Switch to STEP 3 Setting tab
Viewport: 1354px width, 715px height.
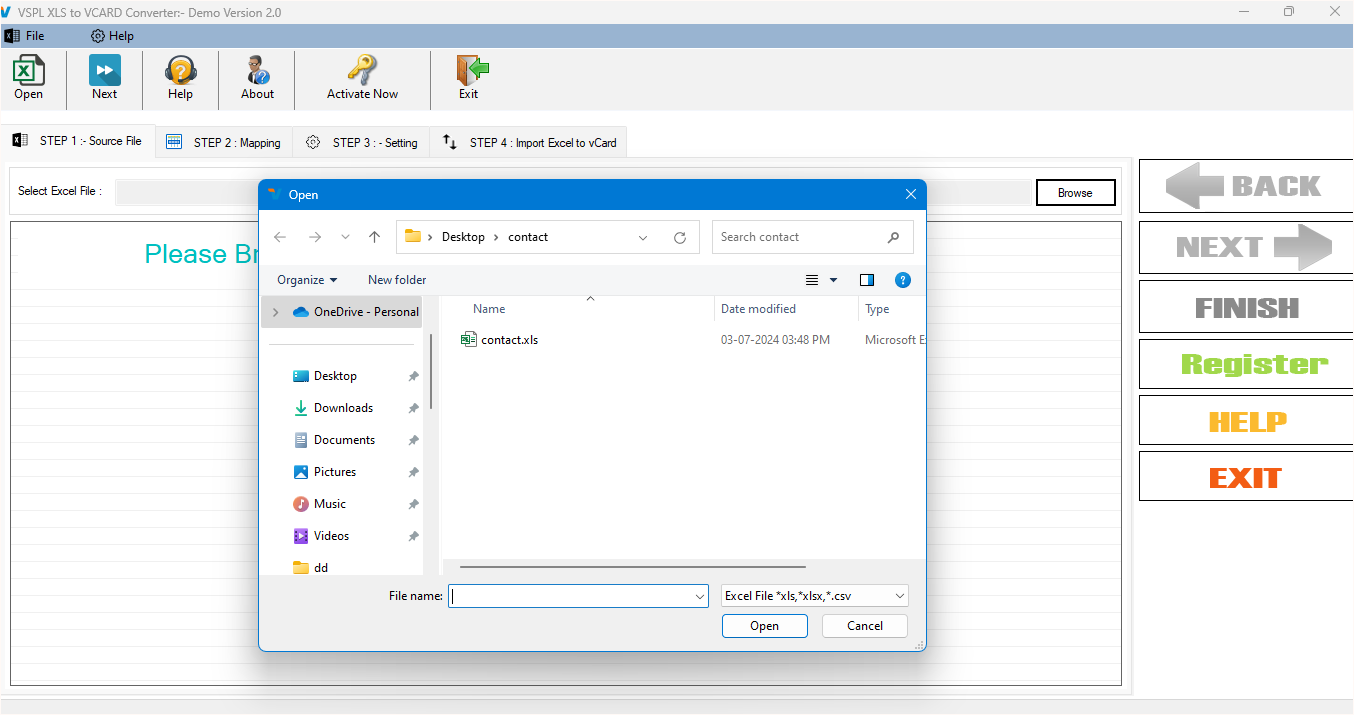pyautogui.click(x=362, y=143)
